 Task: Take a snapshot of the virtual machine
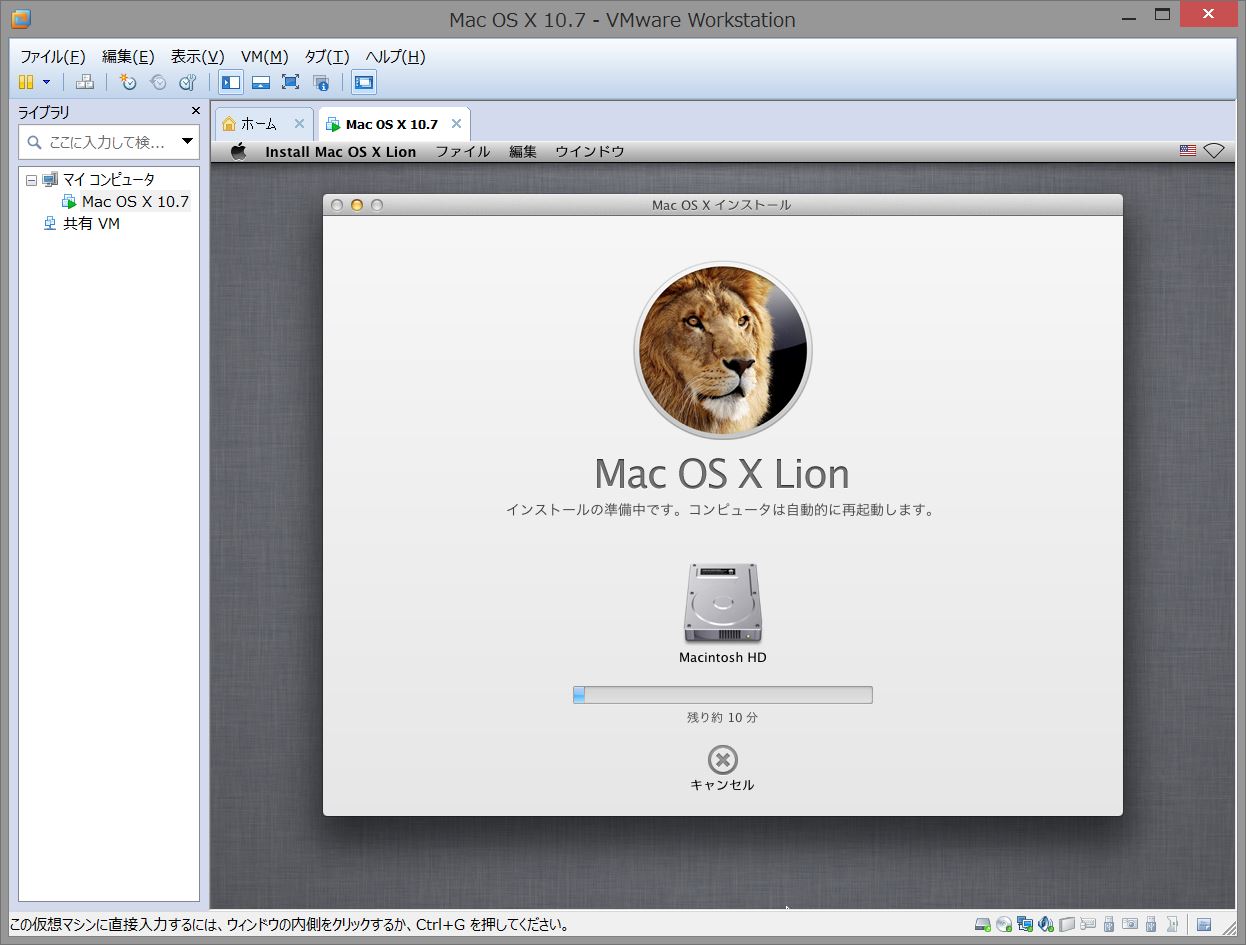[x=128, y=82]
